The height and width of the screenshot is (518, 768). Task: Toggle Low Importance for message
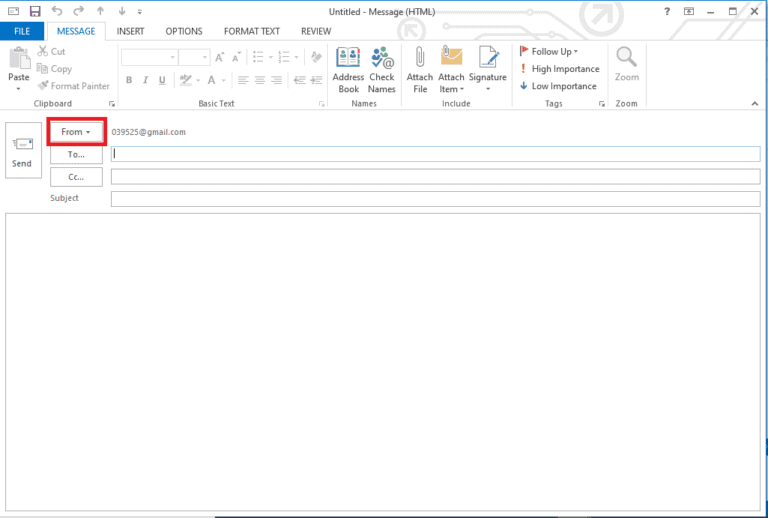click(x=558, y=86)
